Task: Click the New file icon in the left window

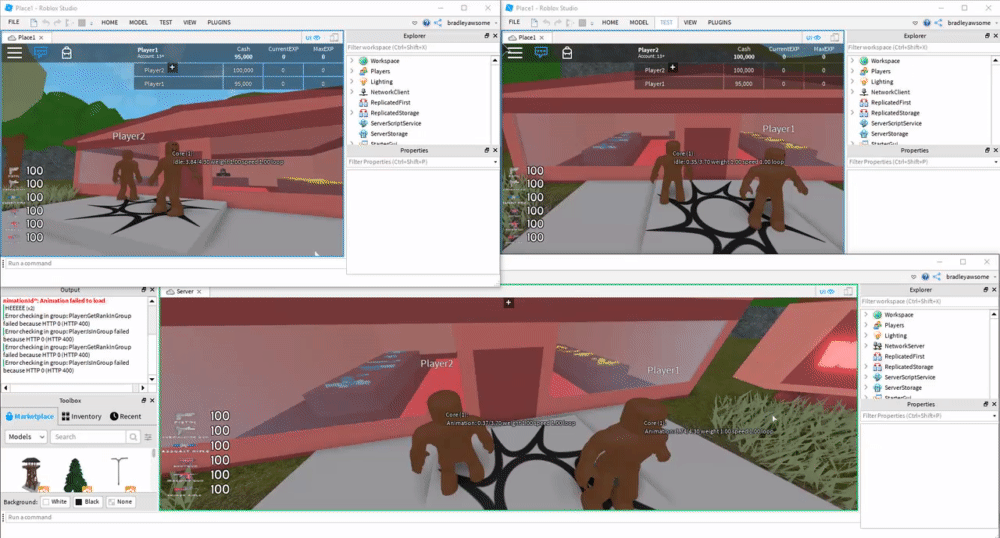Action: click(x=33, y=22)
